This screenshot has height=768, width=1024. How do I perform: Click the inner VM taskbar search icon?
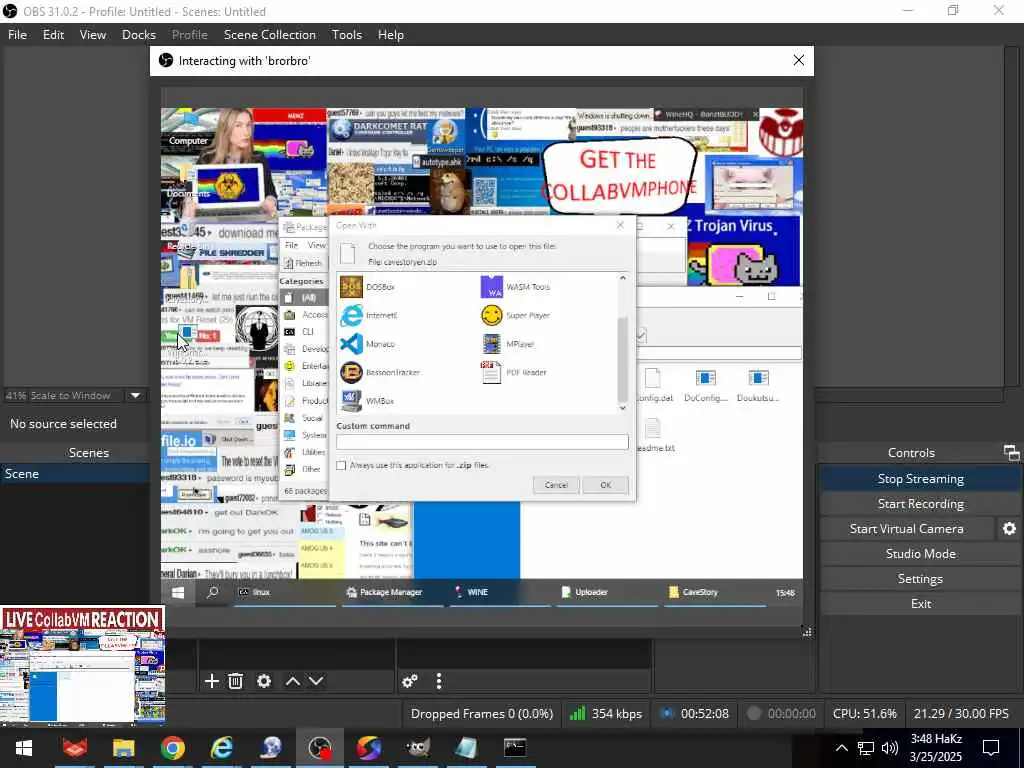click(x=212, y=592)
